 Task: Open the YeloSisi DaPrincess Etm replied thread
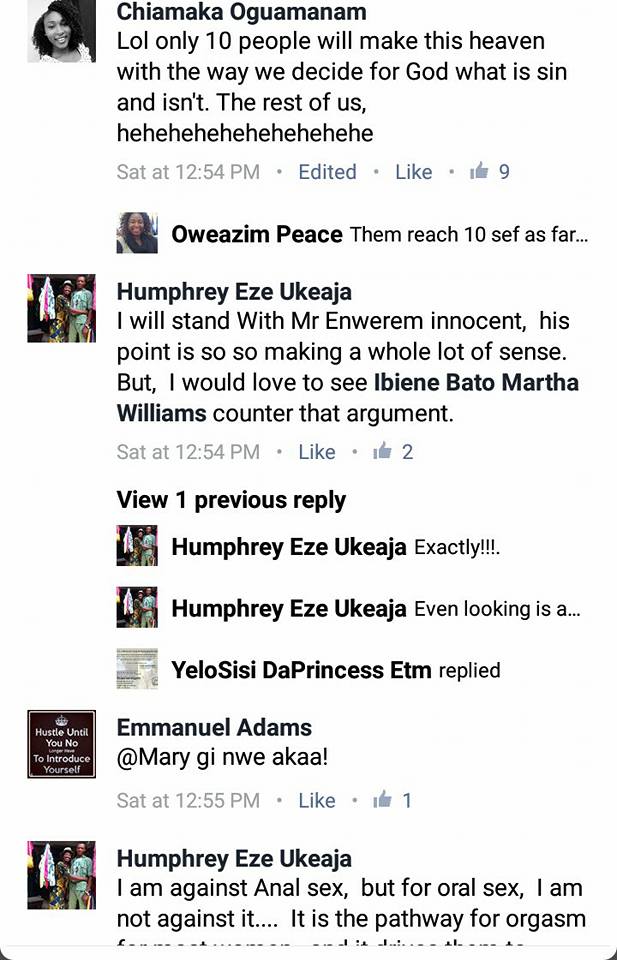pyautogui.click(x=335, y=670)
